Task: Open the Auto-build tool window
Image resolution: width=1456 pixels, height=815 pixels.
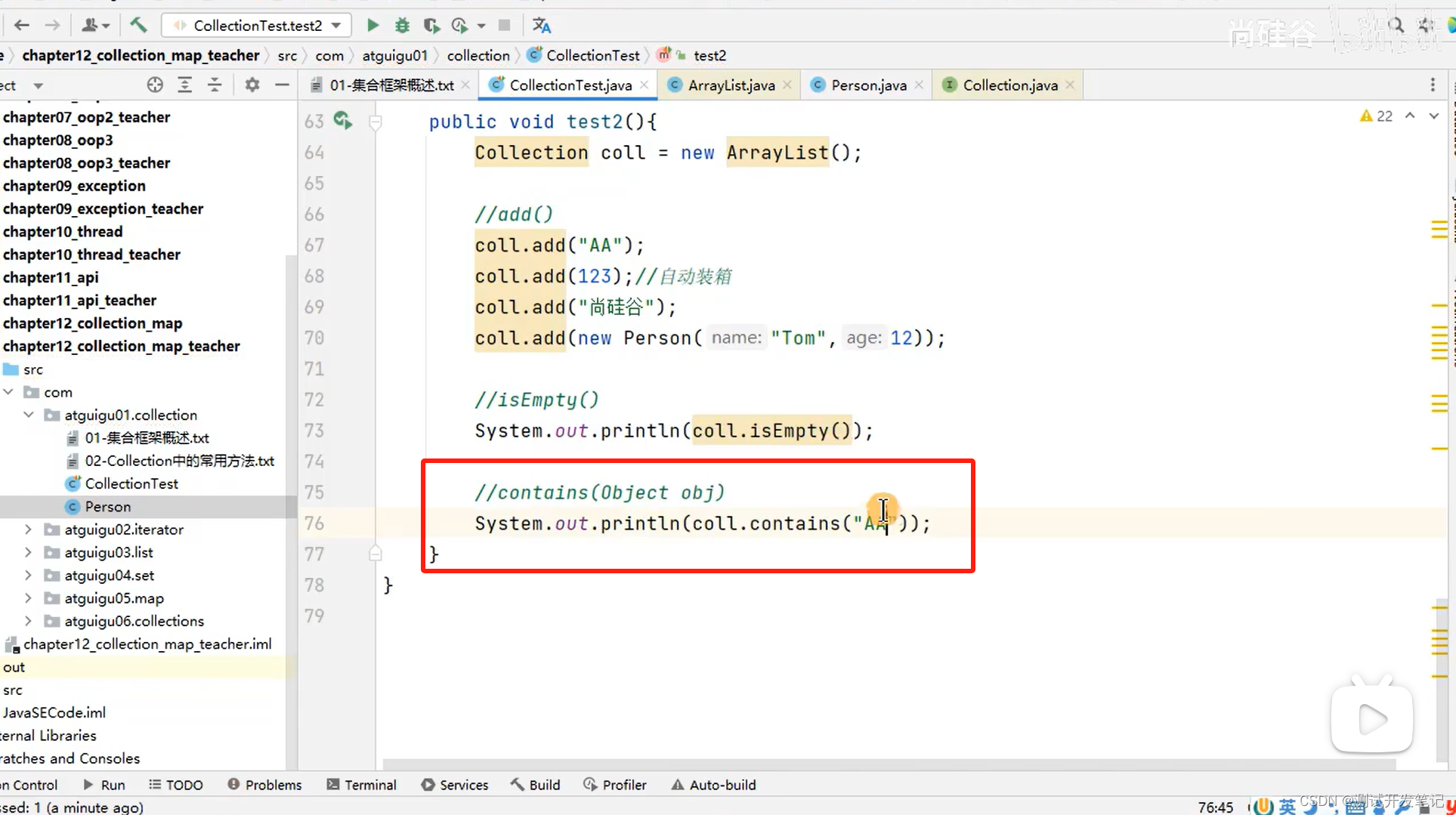Action: (x=713, y=785)
